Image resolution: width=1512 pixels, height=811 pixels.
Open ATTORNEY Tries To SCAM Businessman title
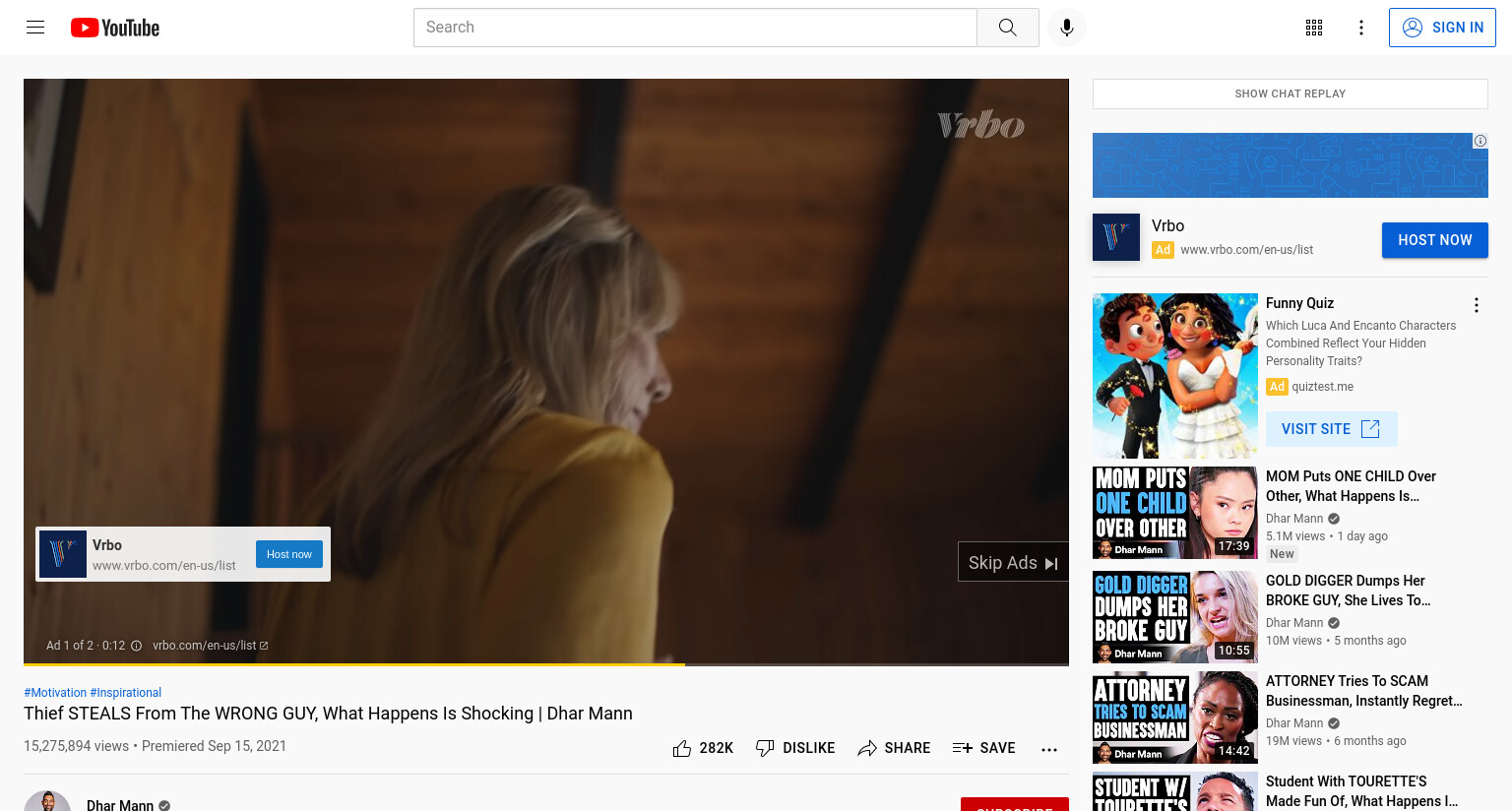click(1364, 691)
